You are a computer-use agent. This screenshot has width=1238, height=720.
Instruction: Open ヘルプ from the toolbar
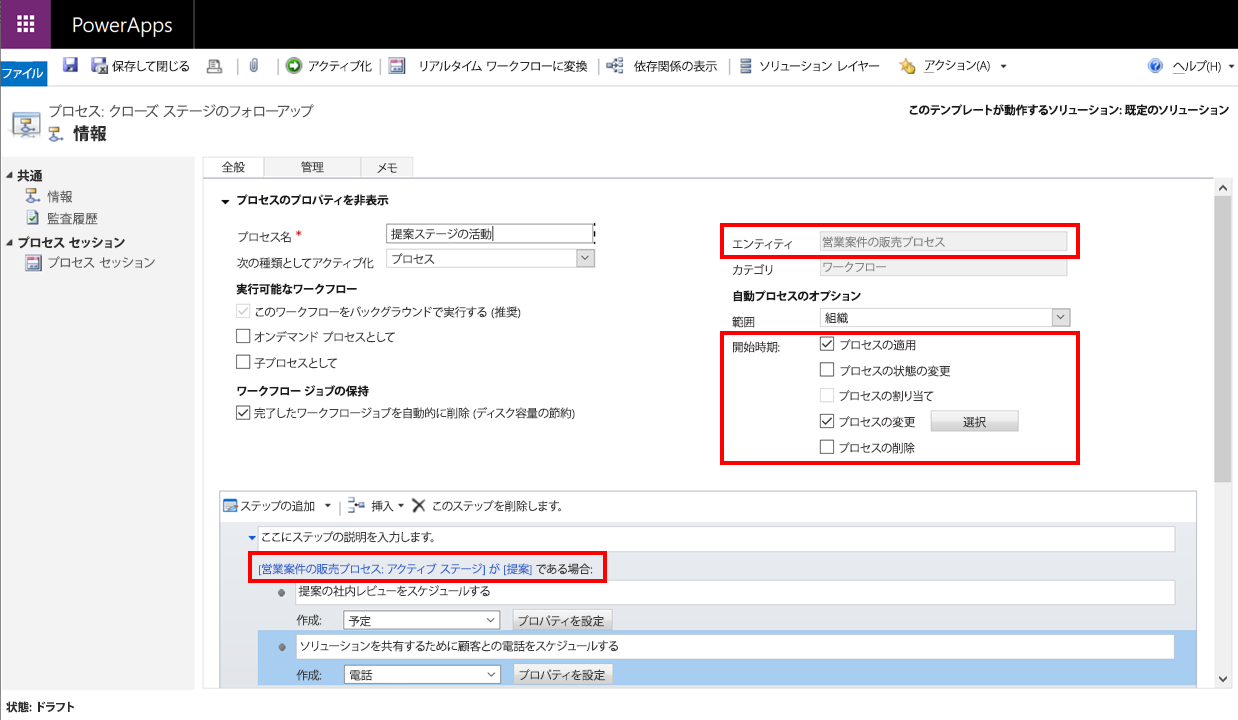(x=1198, y=66)
